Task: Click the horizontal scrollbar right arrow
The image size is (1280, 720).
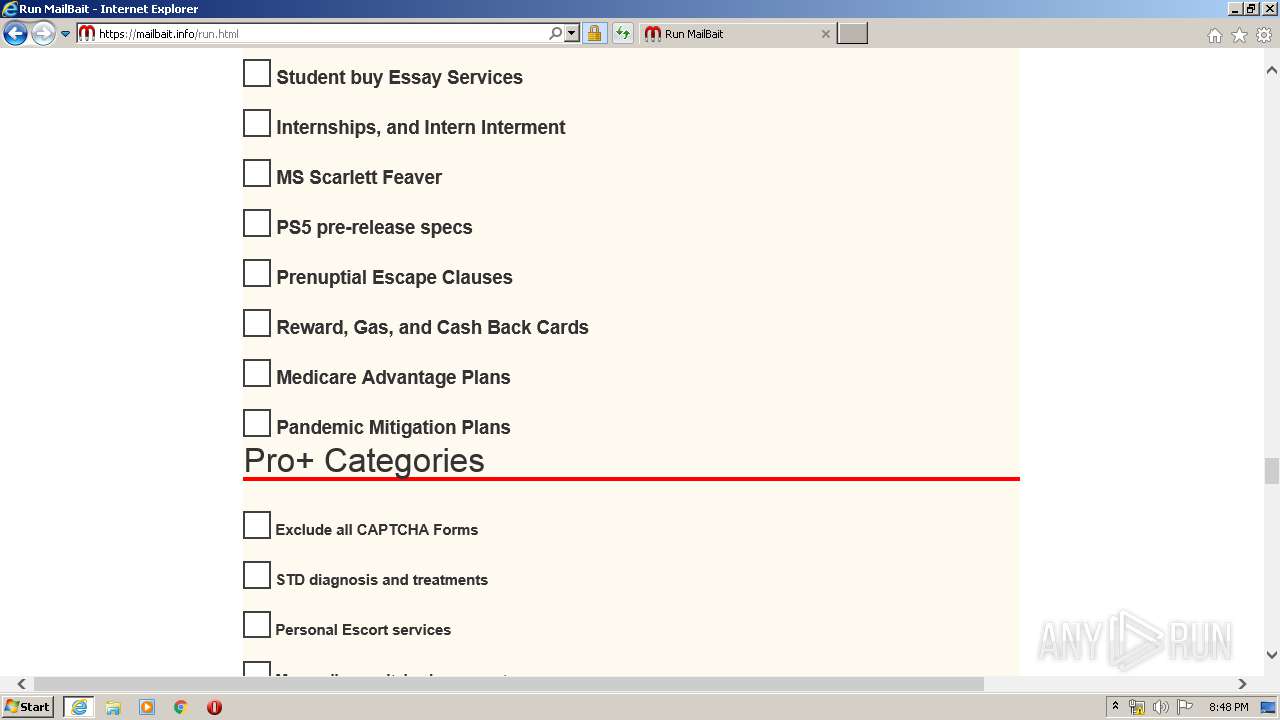Action: coord(1242,684)
